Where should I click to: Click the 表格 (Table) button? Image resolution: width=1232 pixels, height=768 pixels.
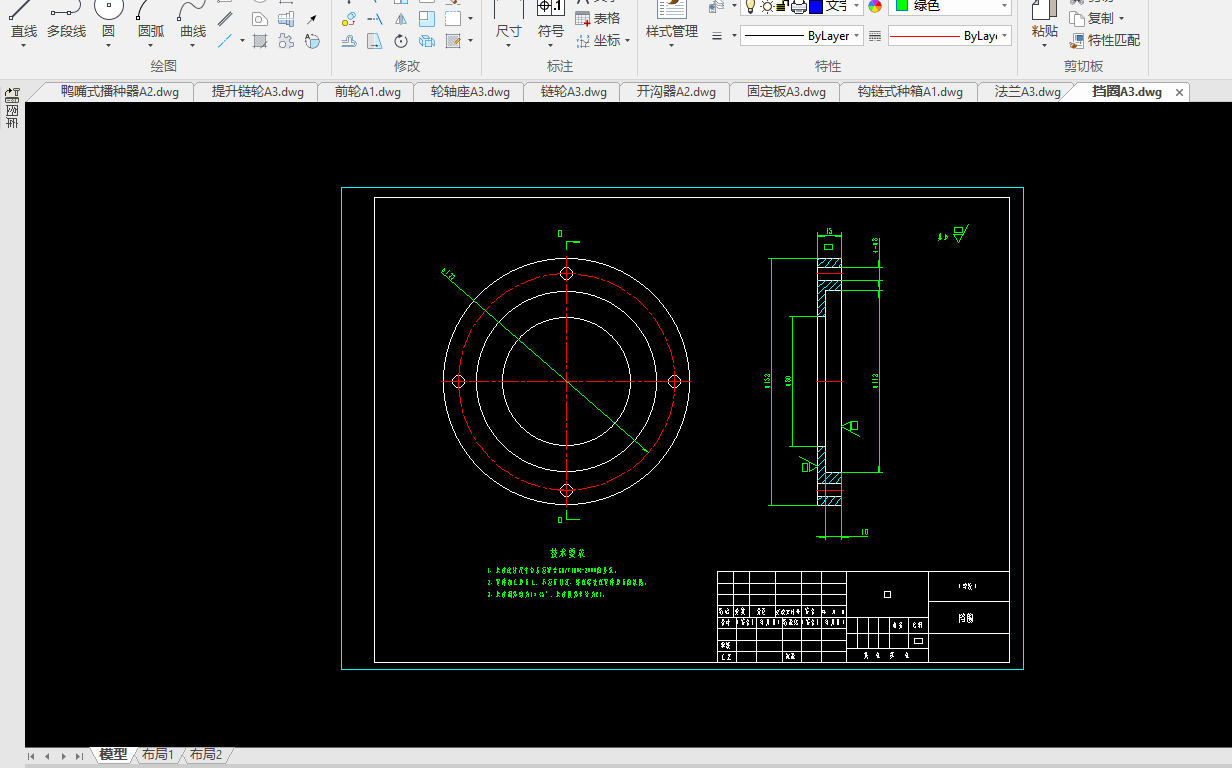[x=598, y=18]
